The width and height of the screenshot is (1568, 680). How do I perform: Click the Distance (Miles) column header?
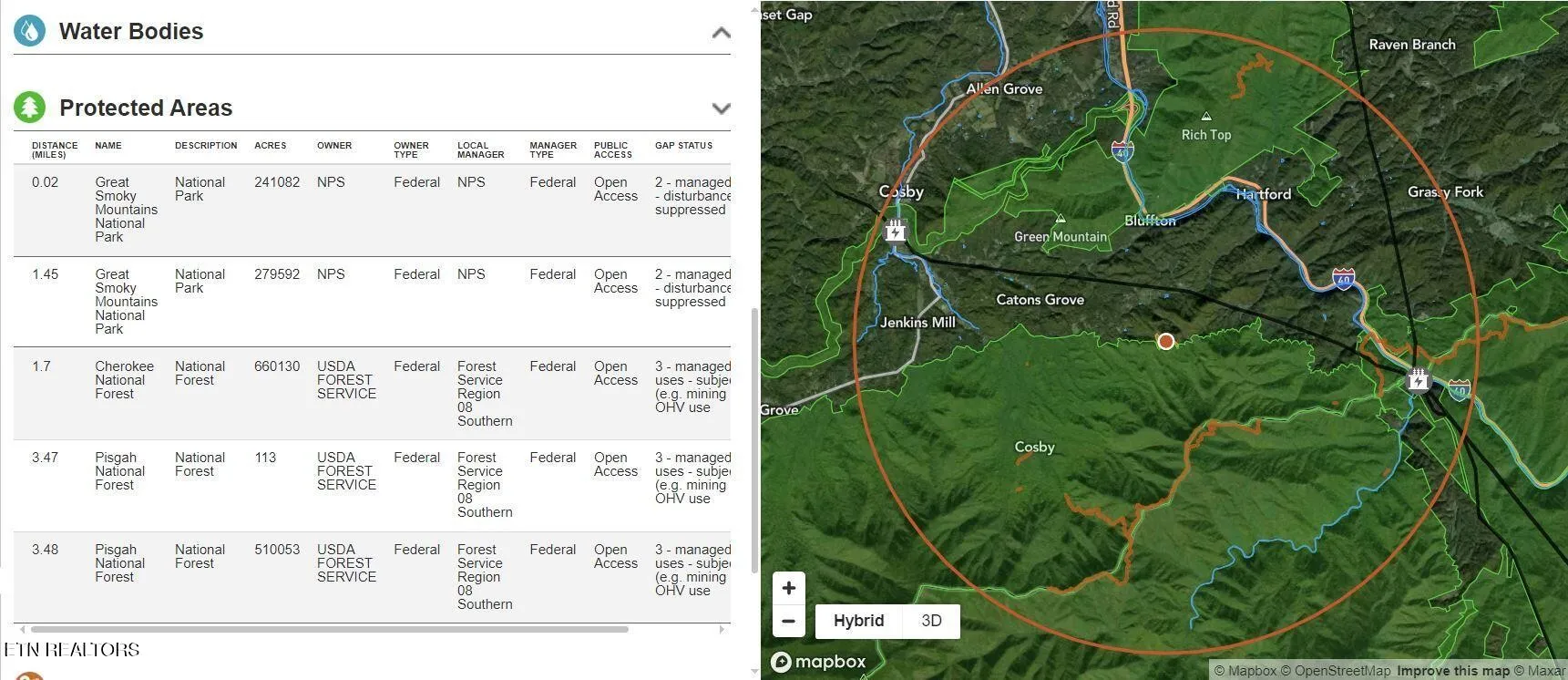pos(55,149)
